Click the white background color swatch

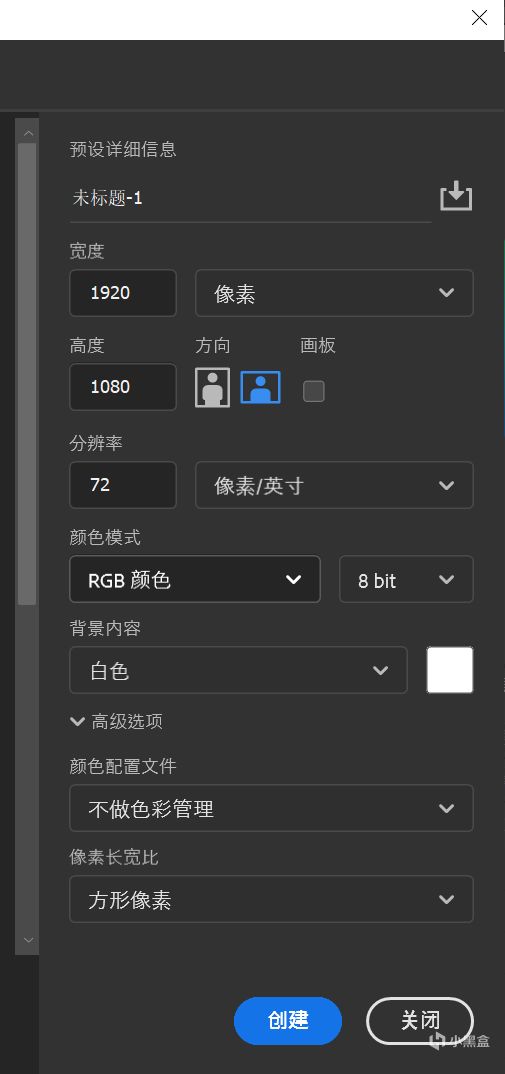click(450, 670)
